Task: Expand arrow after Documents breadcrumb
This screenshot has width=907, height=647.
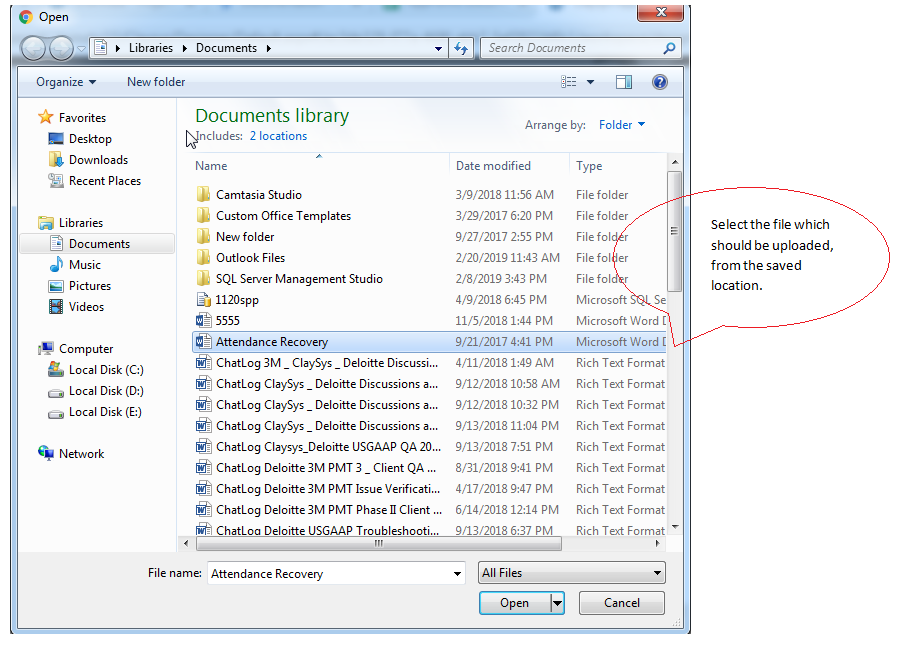Action: coord(269,49)
